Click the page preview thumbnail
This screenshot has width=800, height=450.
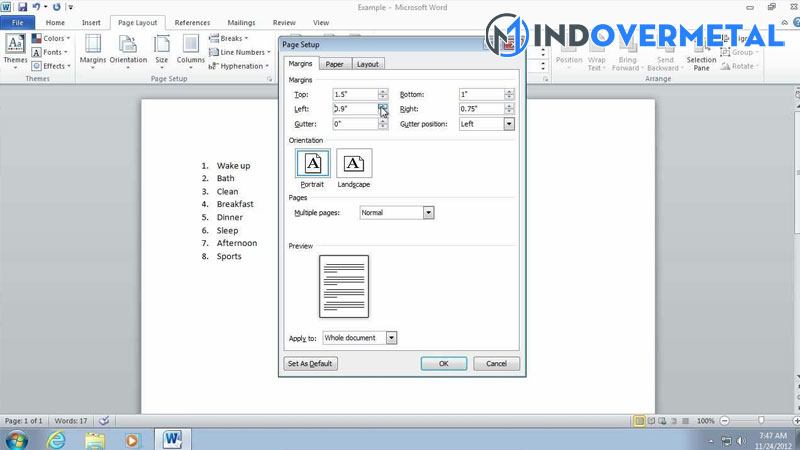(x=344, y=287)
